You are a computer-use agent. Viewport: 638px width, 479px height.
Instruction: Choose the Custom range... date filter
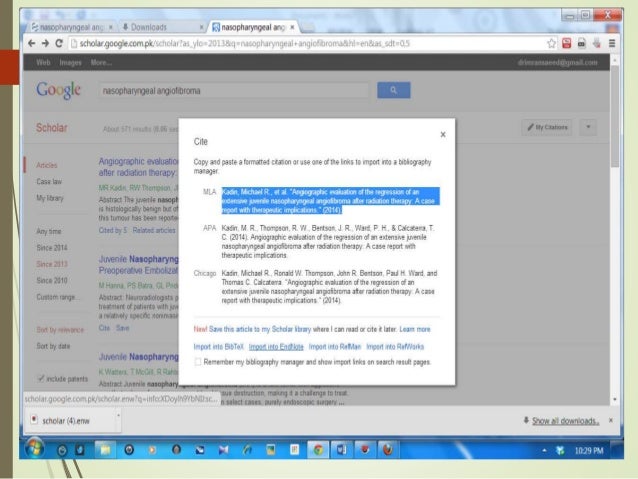(x=58, y=297)
